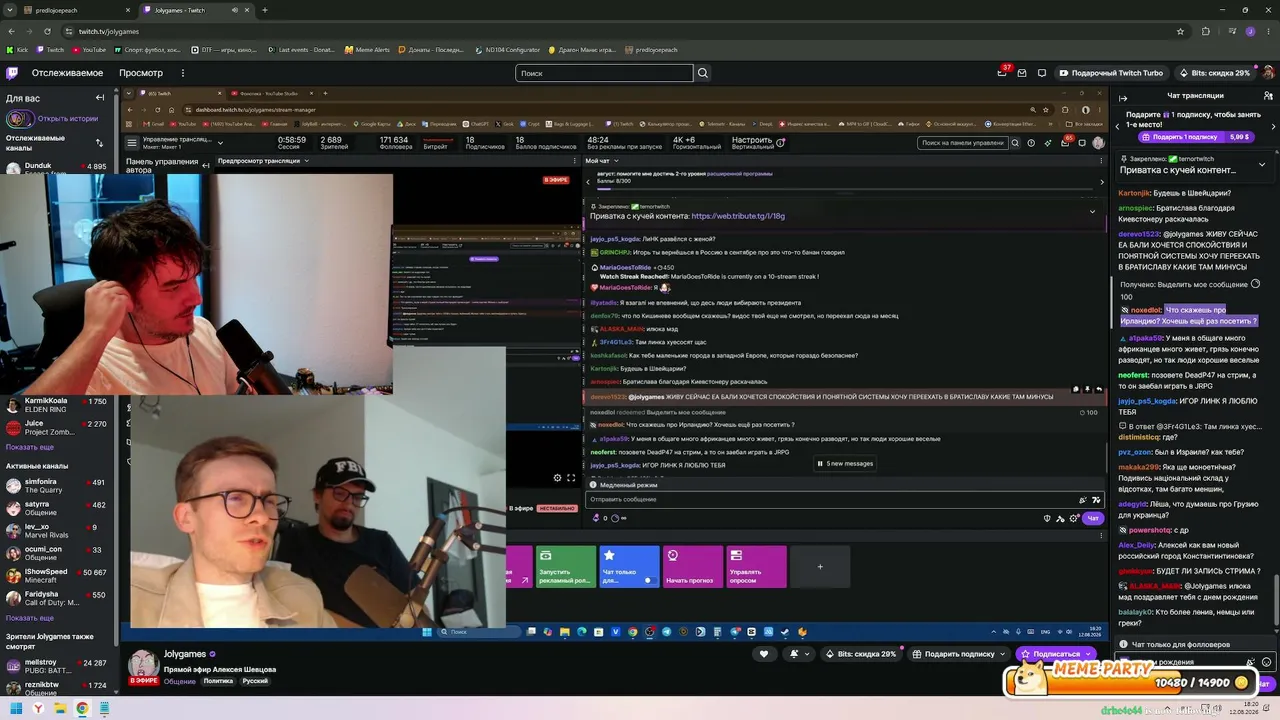Open the Политика tag link

(218, 681)
